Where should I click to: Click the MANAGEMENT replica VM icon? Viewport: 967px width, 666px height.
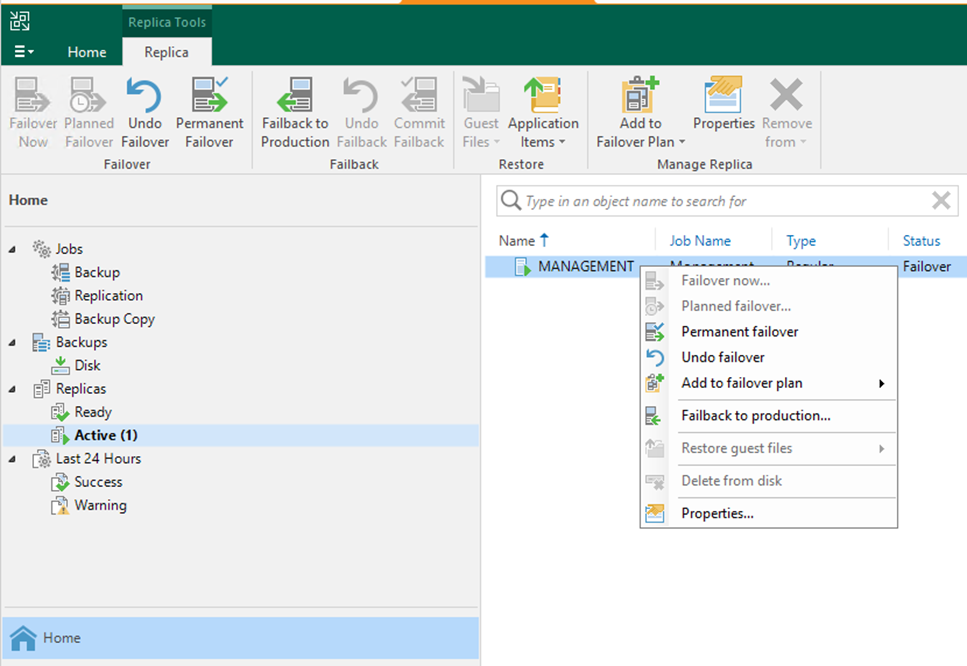(x=522, y=267)
